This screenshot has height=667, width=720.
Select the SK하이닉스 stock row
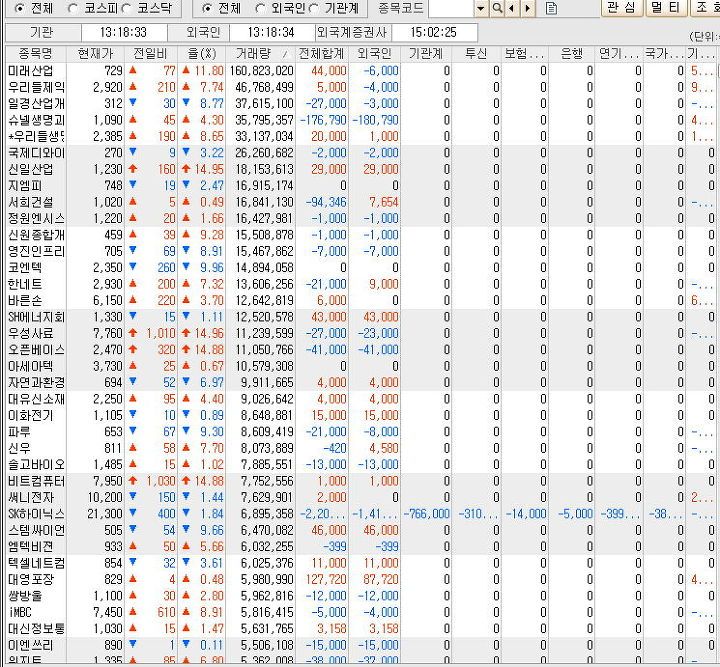360,514
